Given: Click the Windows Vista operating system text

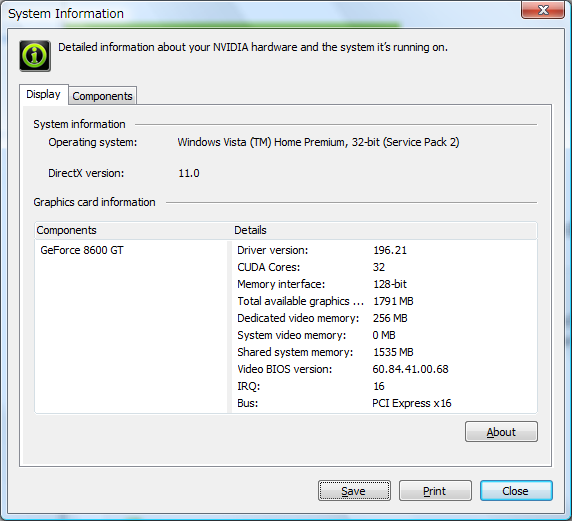Looking at the screenshot, I should (x=318, y=142).
